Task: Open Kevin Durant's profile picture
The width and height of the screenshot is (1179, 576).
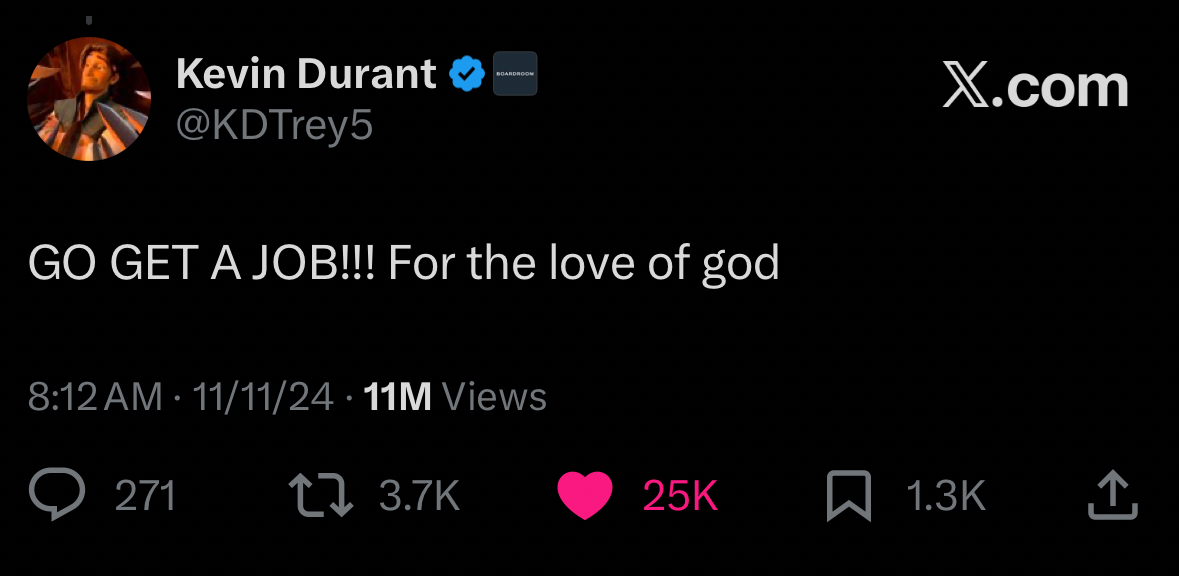Action: click(x=89, y=99)
